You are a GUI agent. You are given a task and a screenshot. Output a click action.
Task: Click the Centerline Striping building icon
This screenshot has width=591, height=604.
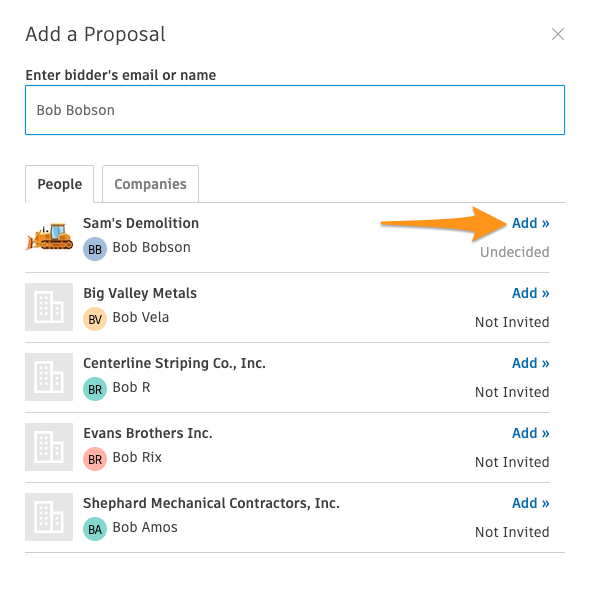click(x=49, y=377)
